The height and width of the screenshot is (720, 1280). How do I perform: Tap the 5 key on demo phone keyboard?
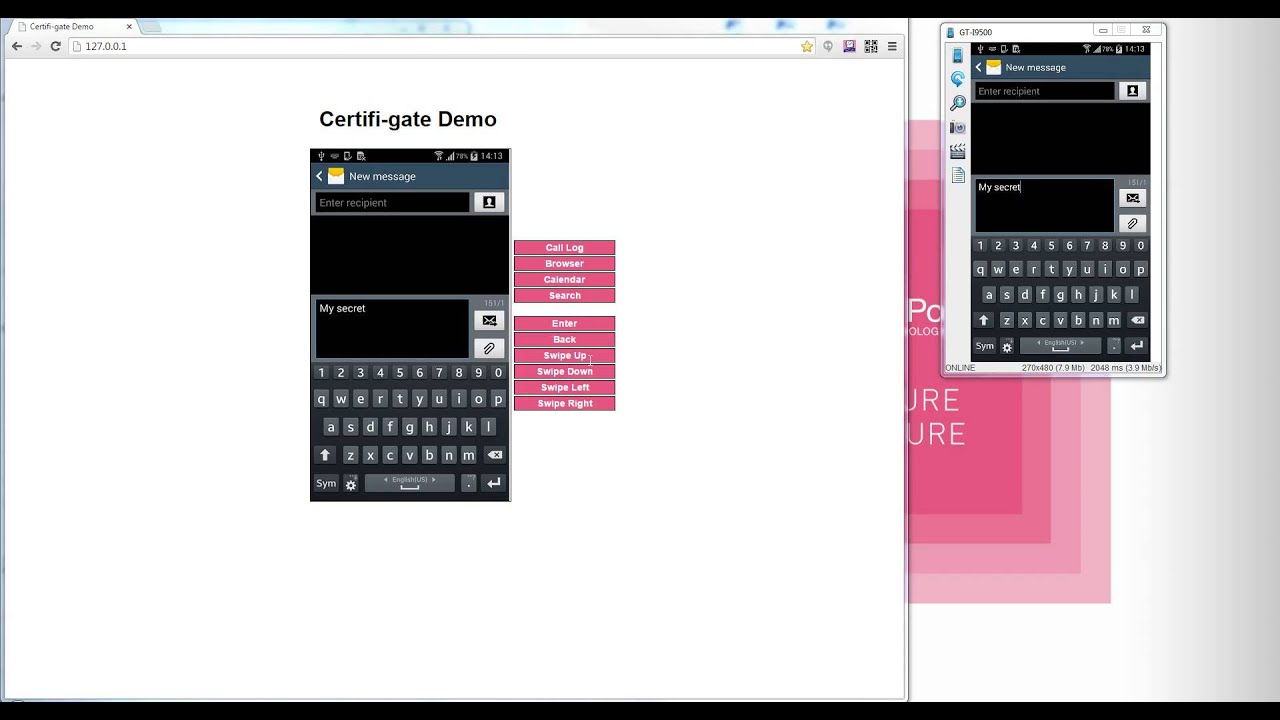click(x=400, y=373)
